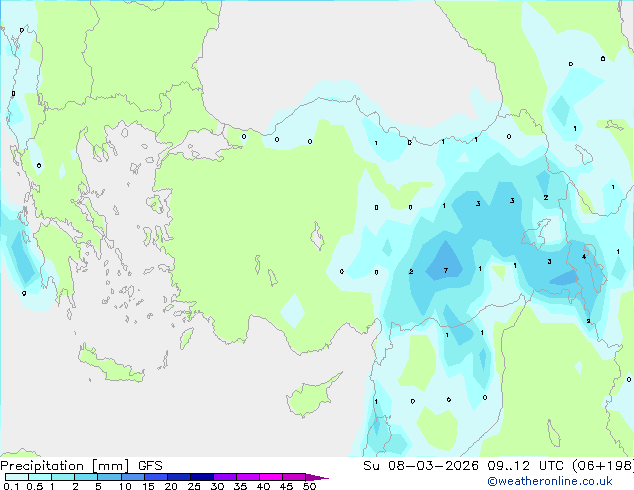Click the legend label "25"

[194, 486]
